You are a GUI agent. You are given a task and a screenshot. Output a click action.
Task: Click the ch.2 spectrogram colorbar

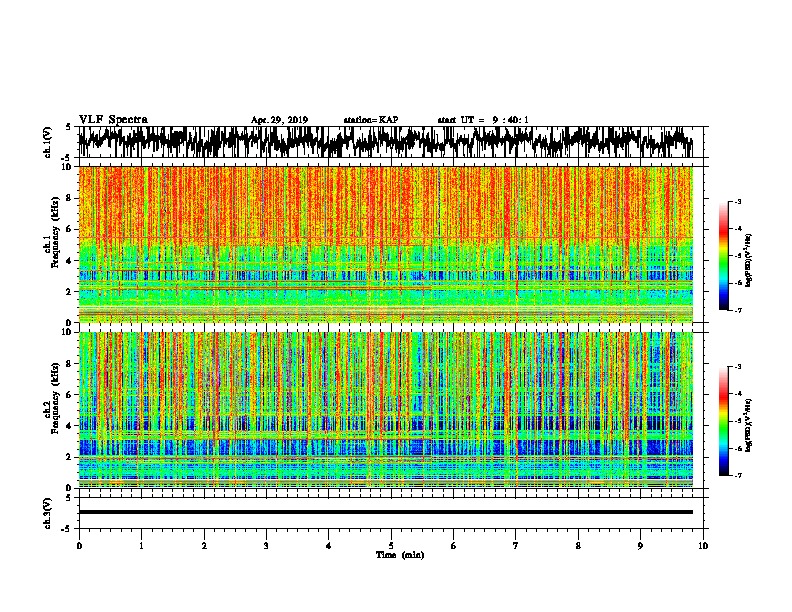(x=724, y=421)
